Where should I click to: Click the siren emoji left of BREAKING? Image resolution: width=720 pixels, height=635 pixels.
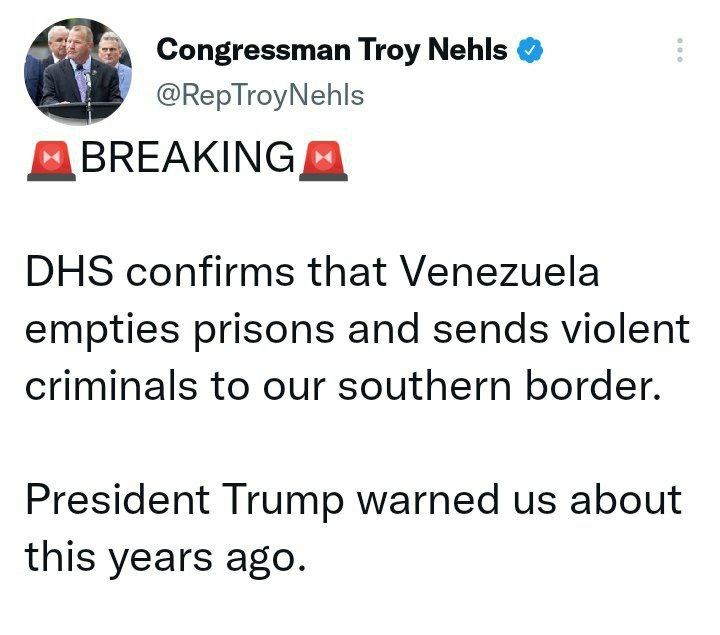click(x=51, y=161)
